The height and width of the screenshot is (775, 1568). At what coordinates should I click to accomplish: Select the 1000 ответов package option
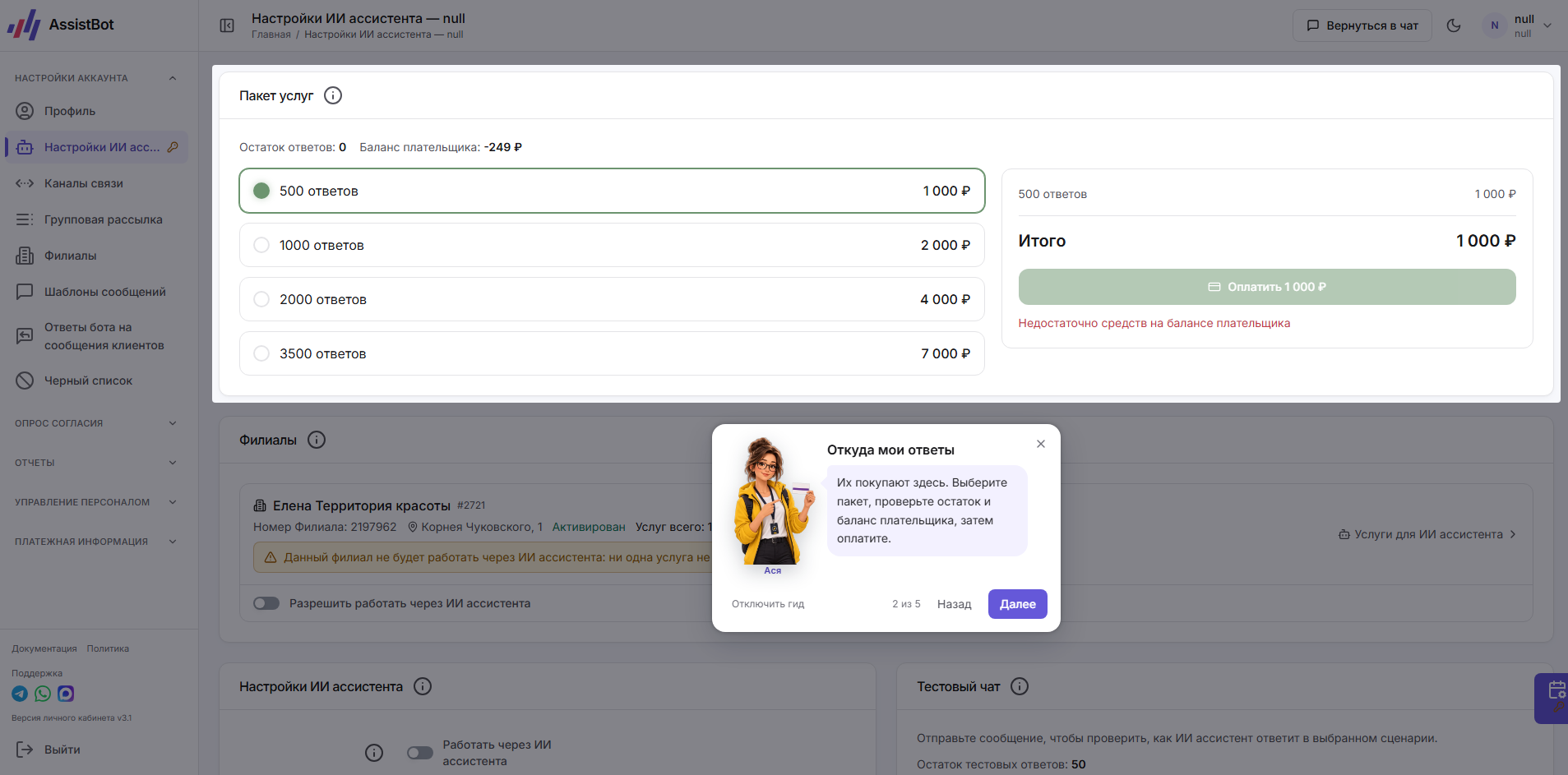pos(612,245)
